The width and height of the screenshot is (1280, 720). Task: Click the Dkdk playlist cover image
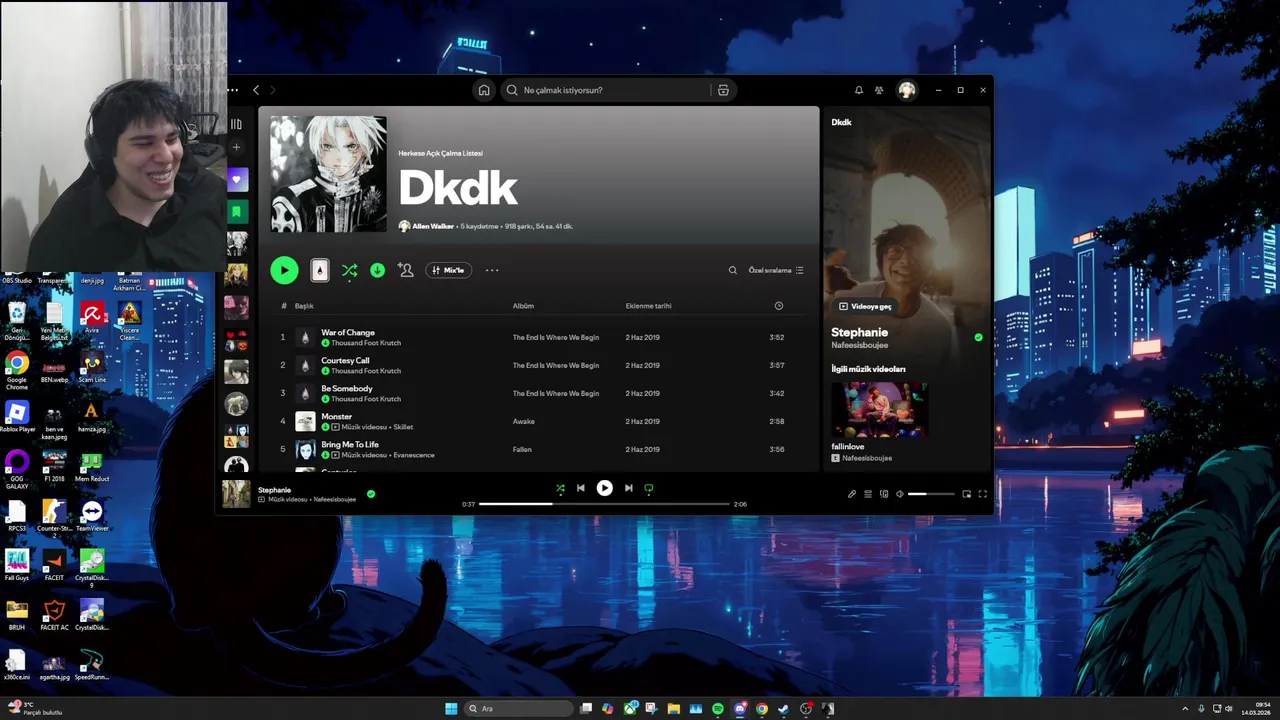pos(328,174)
